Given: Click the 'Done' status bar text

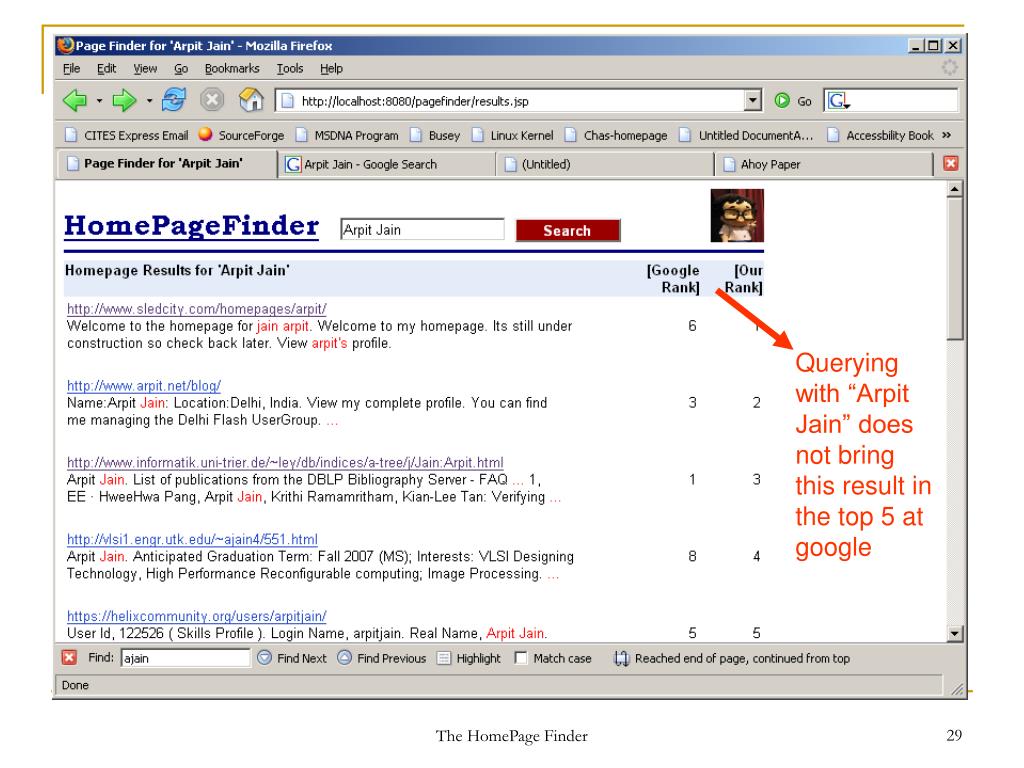Looking at the screenshot, I should pyautogui.click(x=75, y=685).
